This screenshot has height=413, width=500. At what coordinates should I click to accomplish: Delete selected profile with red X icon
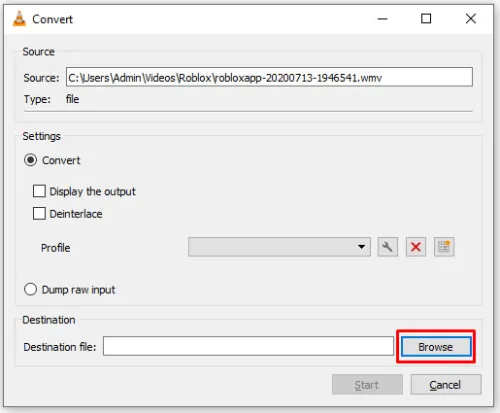click(x=416, y=247)
